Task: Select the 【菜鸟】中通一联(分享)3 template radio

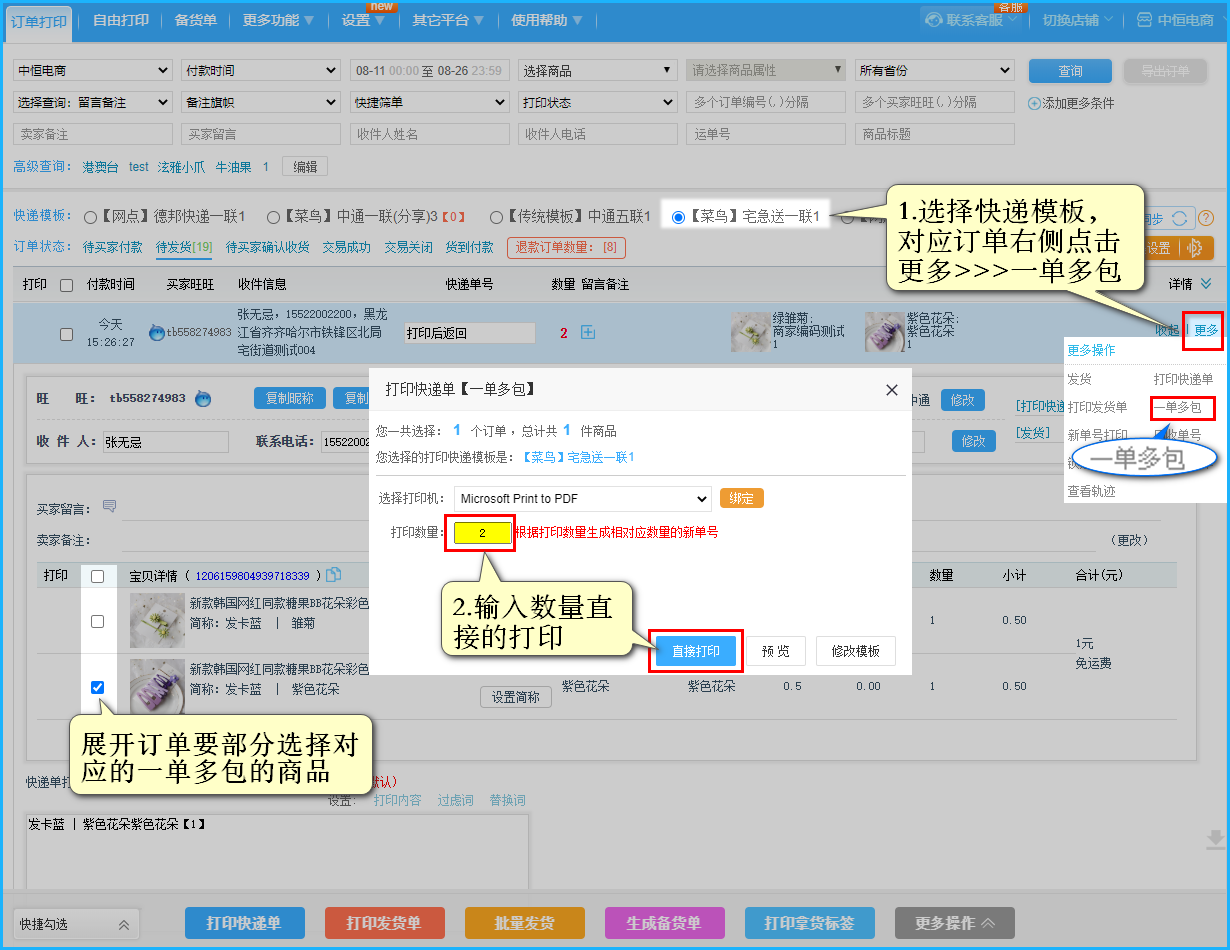Action: coord(275,217)
